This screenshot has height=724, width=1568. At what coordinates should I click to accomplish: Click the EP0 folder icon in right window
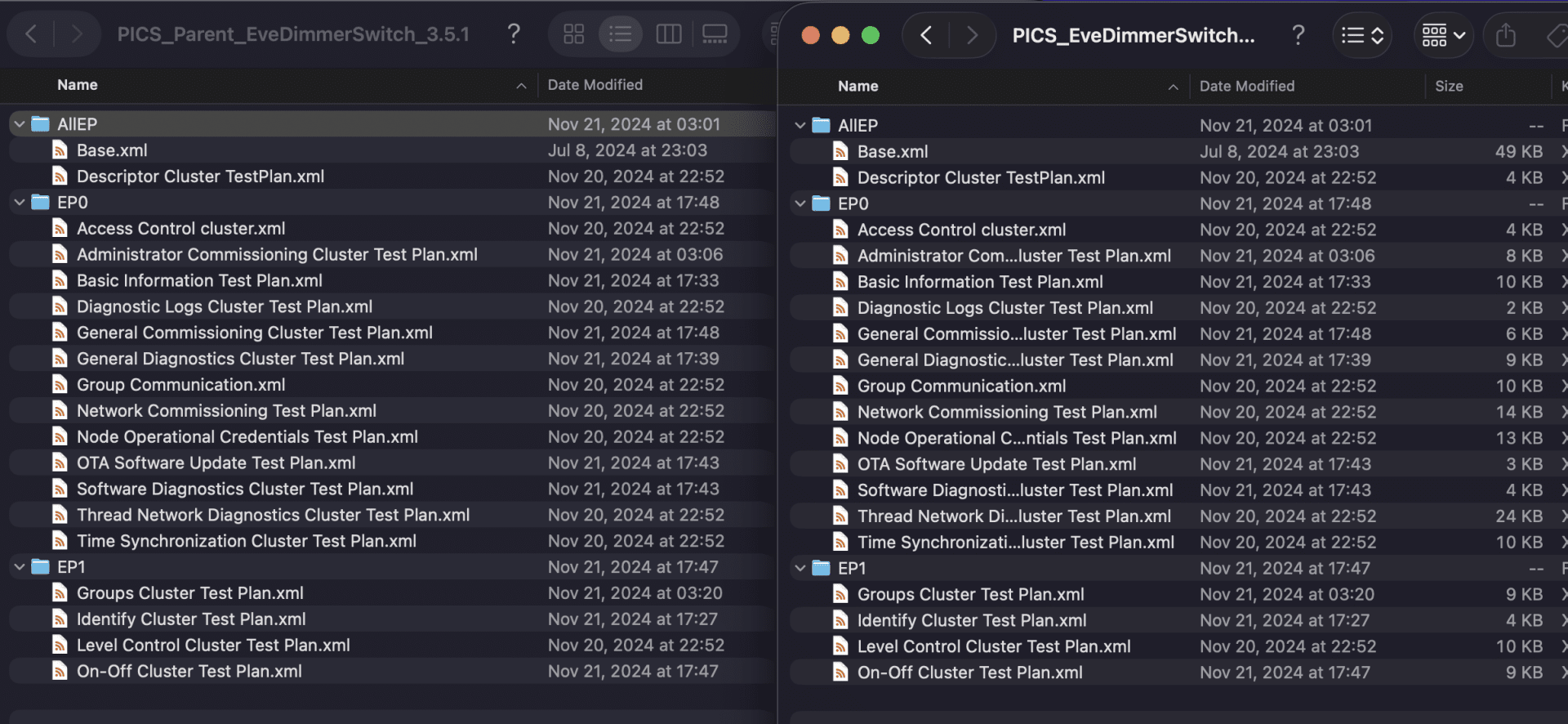point(822,204)
